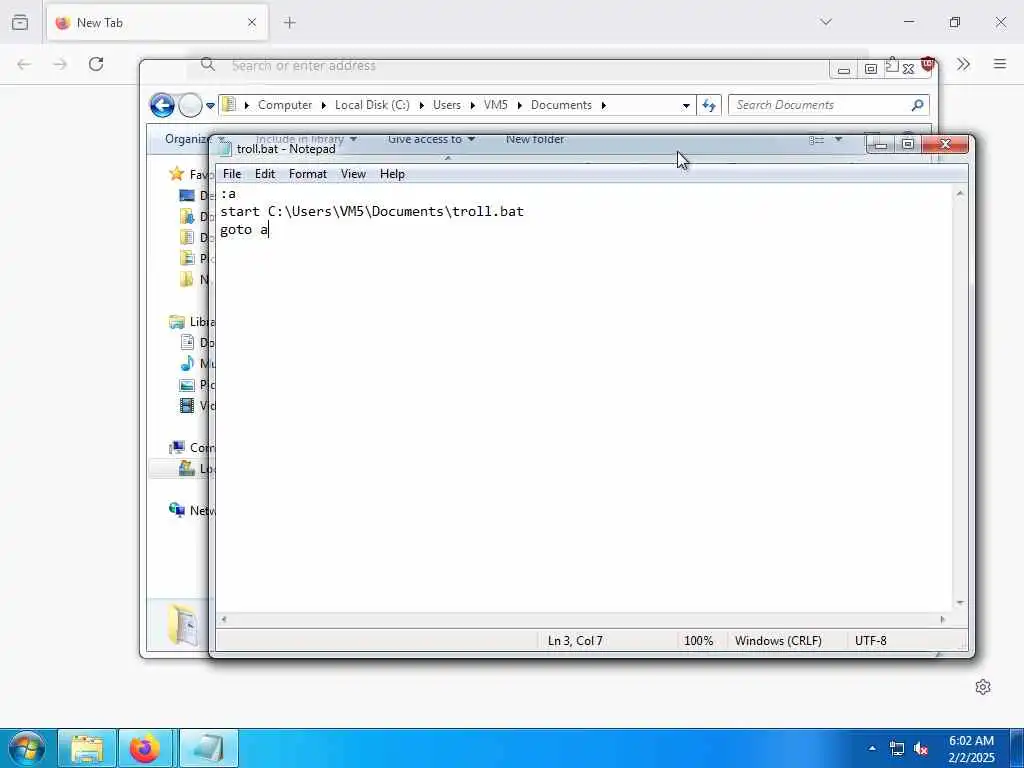Open the Notepad Help menu

pos(392,174)
